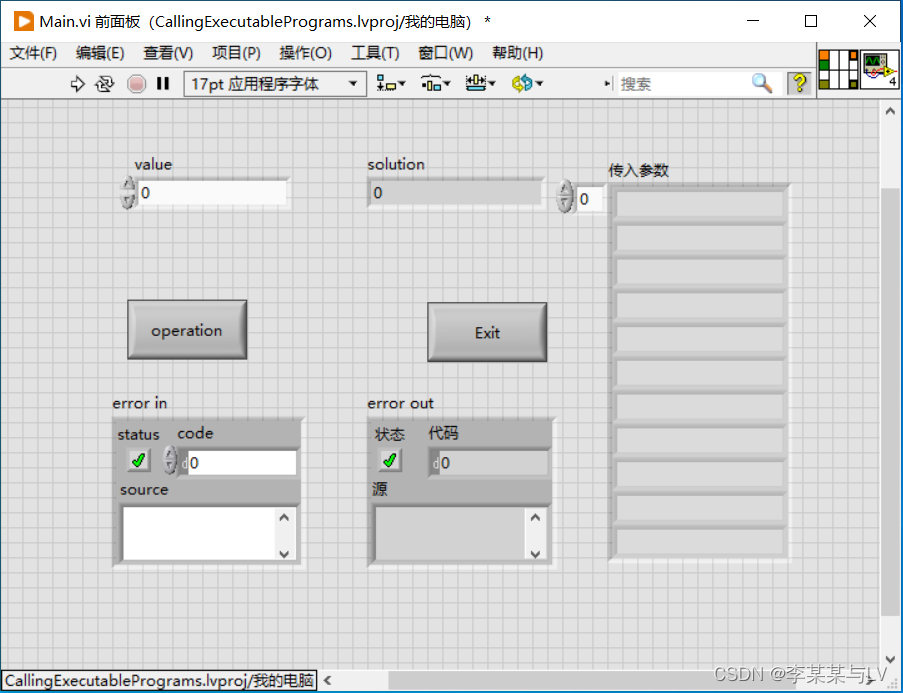Select the Resize Objects tool icon

(x=476, y=84)
